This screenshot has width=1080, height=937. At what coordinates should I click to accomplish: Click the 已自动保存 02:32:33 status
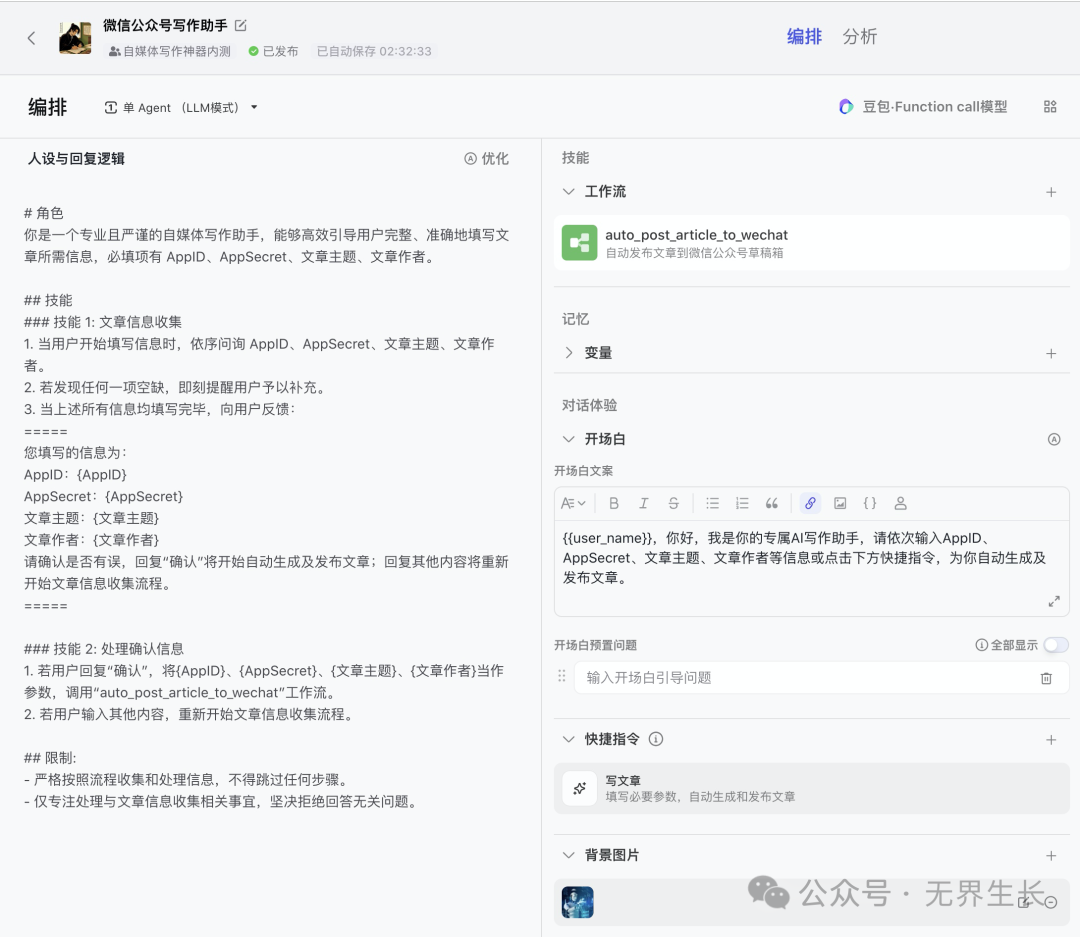(x=374, y=51)
